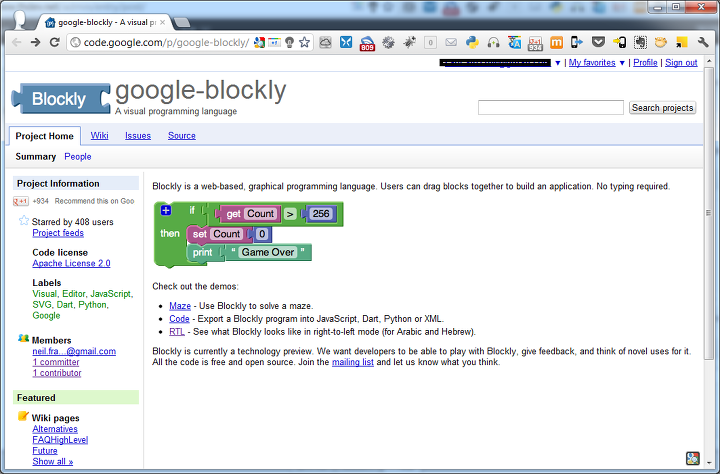Bookmark the page with the star icon

pyautogui.click(x=304, y=43)
